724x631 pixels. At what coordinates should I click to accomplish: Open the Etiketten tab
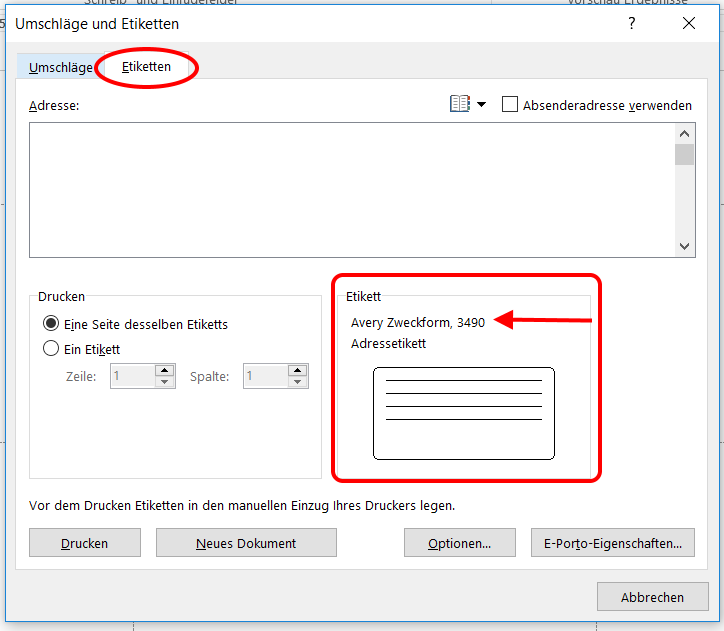point(146,67)
